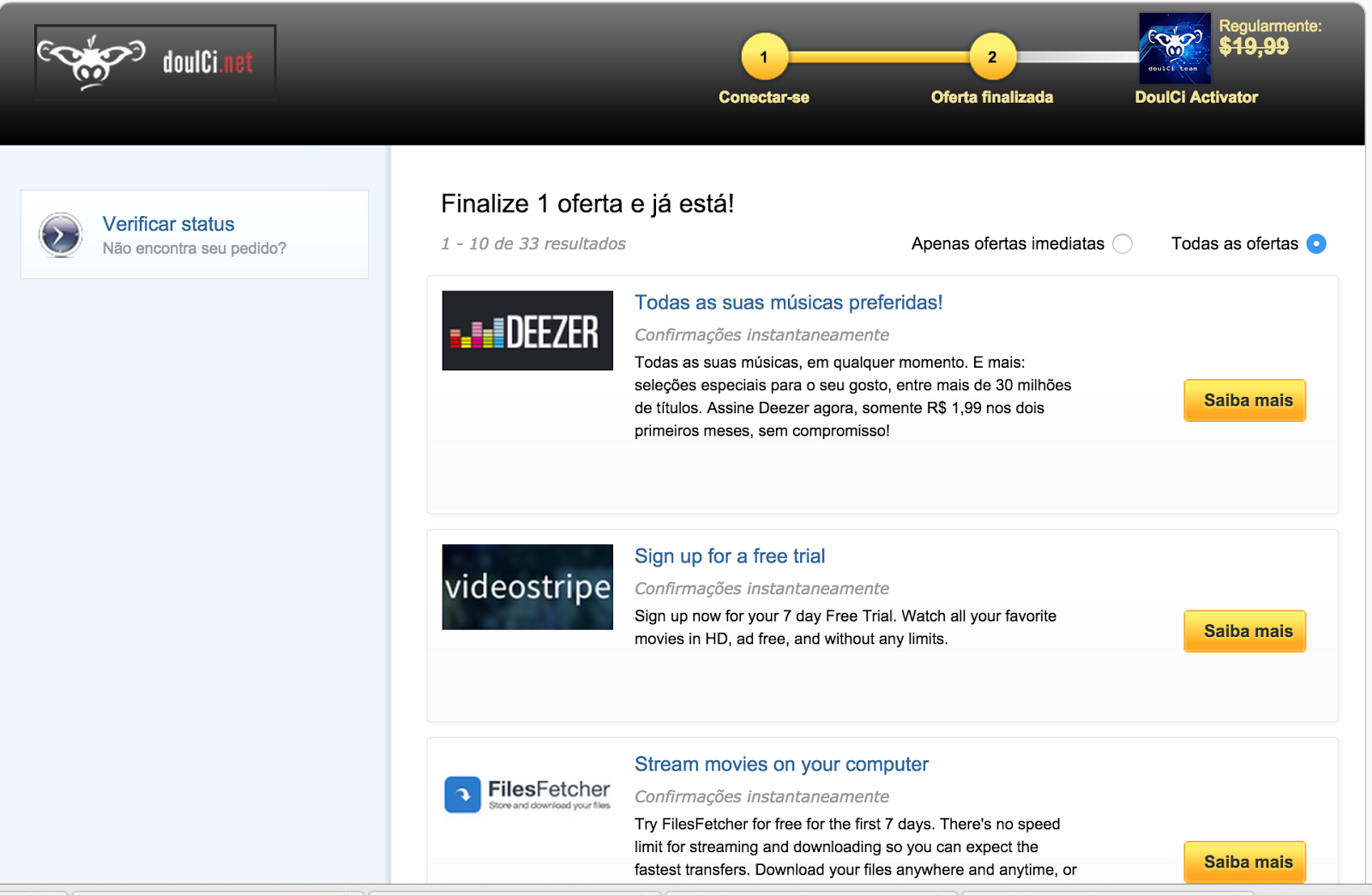Click 'Não encontra seu pedido?' text
Viewport: 1372px width, 895px height.
click(x=195, y=249)
